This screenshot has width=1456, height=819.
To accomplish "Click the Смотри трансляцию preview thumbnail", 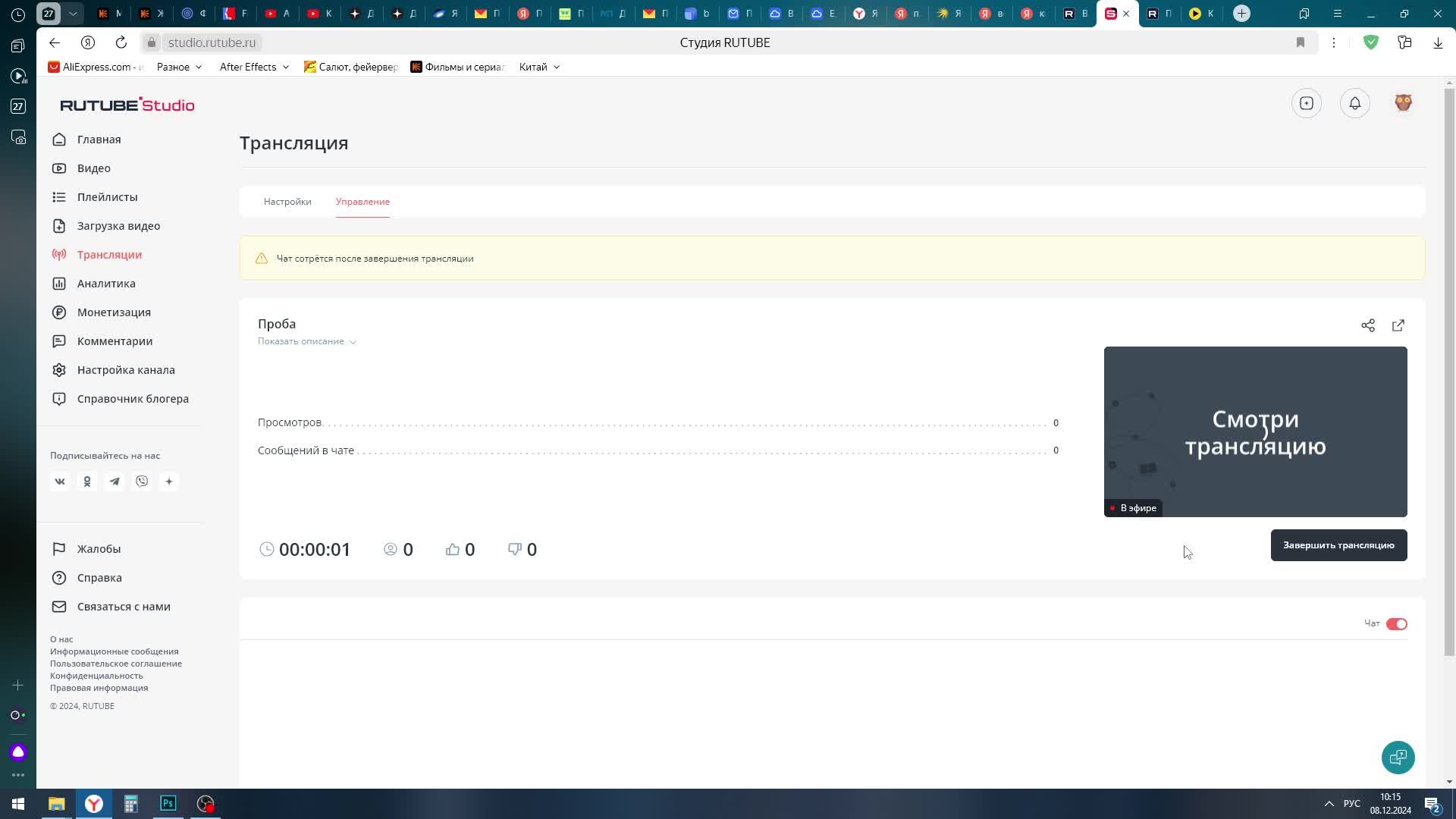I will (1255, 431).
